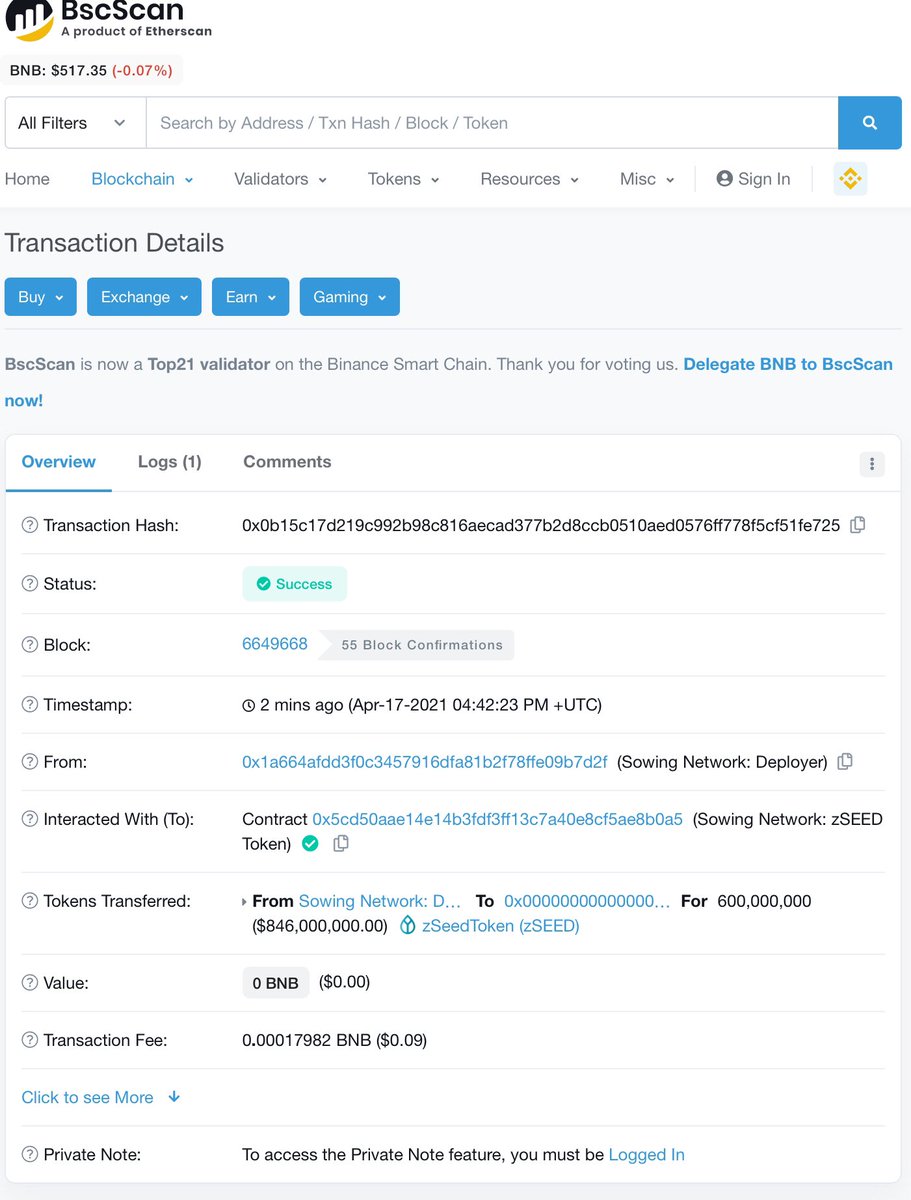Click the Block help icon
Screen dimensions: 911x1200
(30, 645)
